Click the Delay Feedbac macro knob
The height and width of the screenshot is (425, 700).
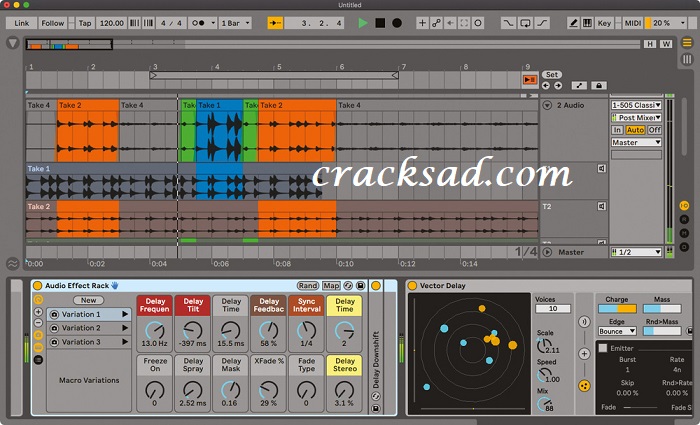click(x=268, y=331)
